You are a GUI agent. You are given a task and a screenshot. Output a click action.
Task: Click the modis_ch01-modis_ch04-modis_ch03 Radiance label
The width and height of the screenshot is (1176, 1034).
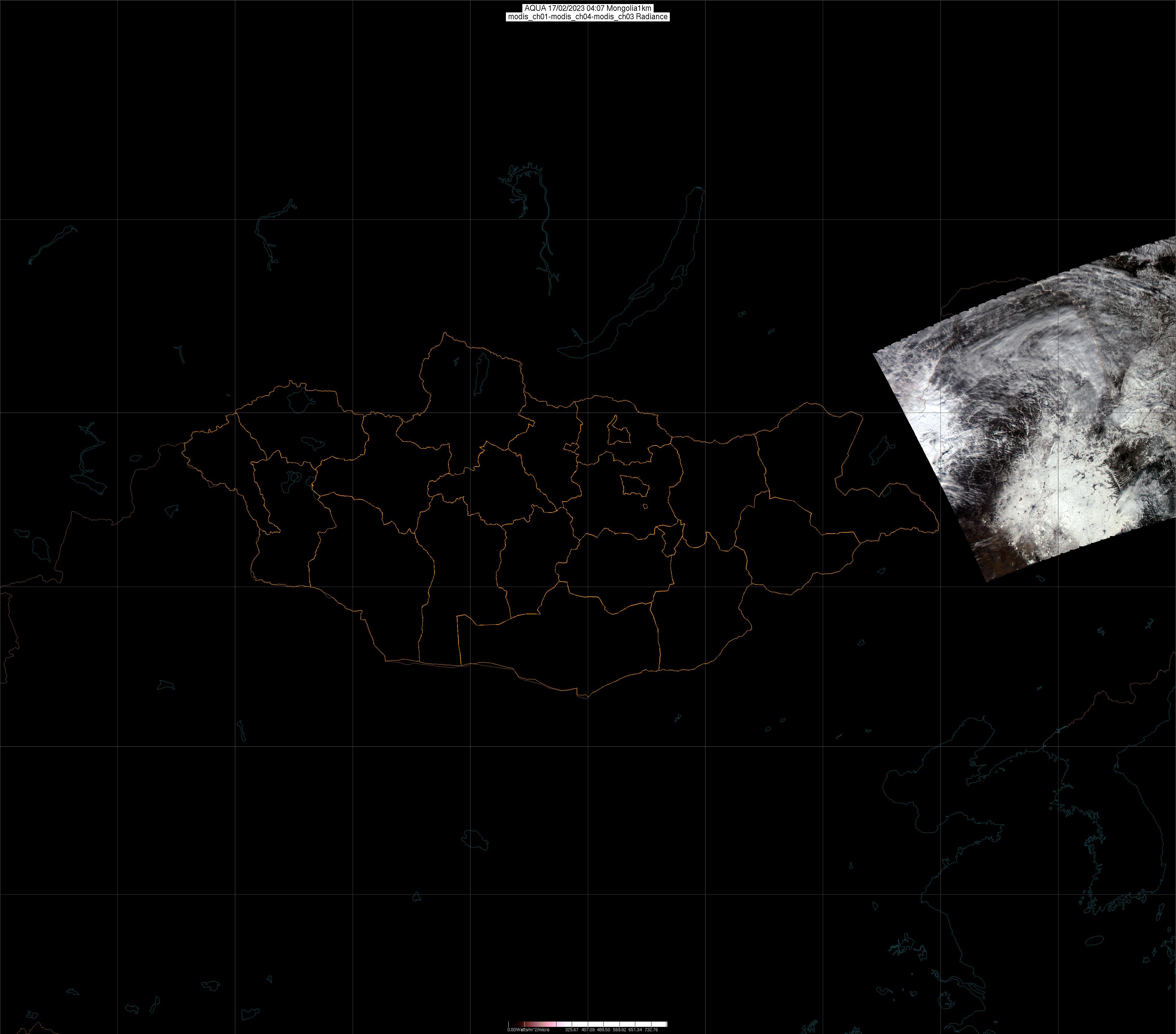pyautogui.click(x=588, y=17)
